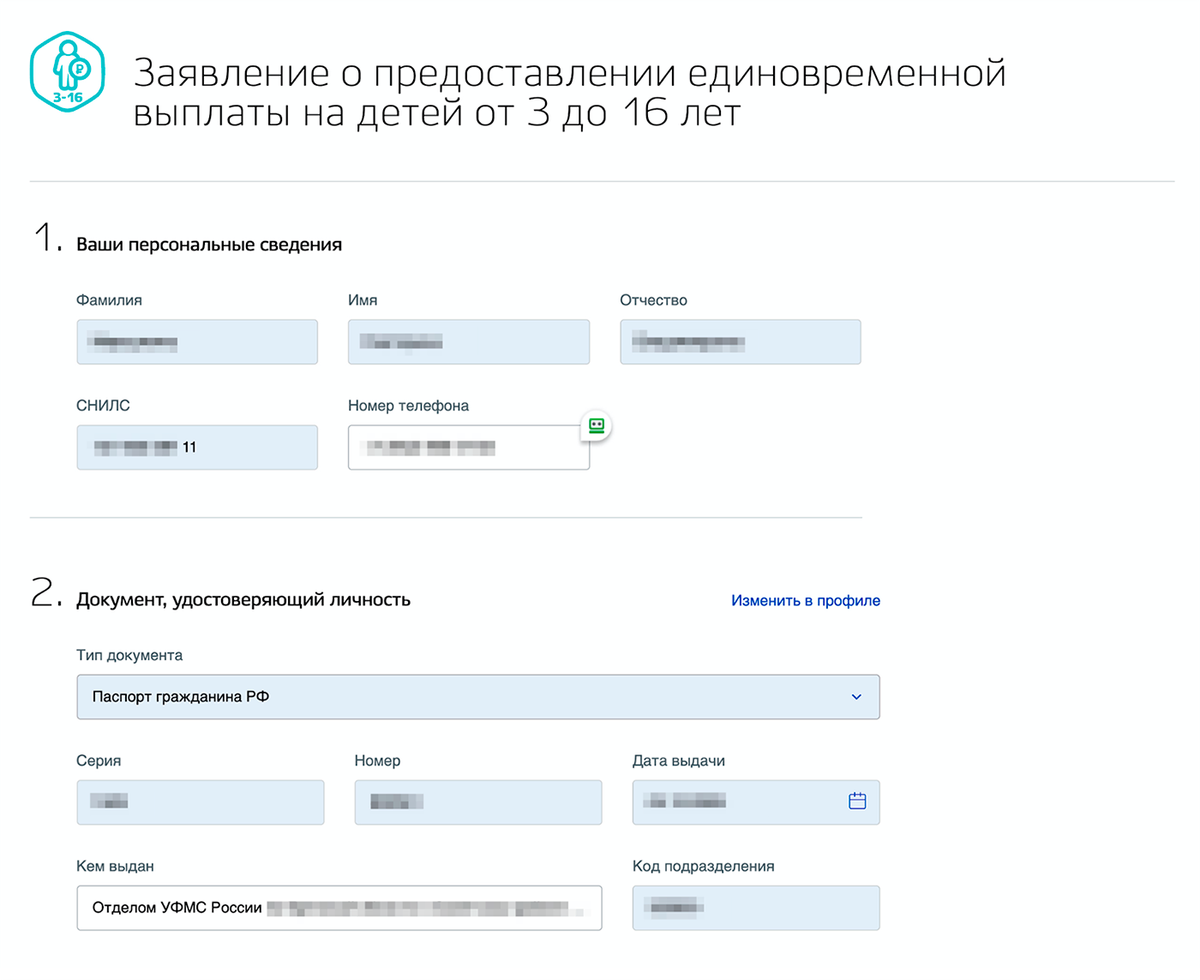Edit the Кем выдан text field
The height and width of the screenshot is (980, 1200).
coord(339,908)
